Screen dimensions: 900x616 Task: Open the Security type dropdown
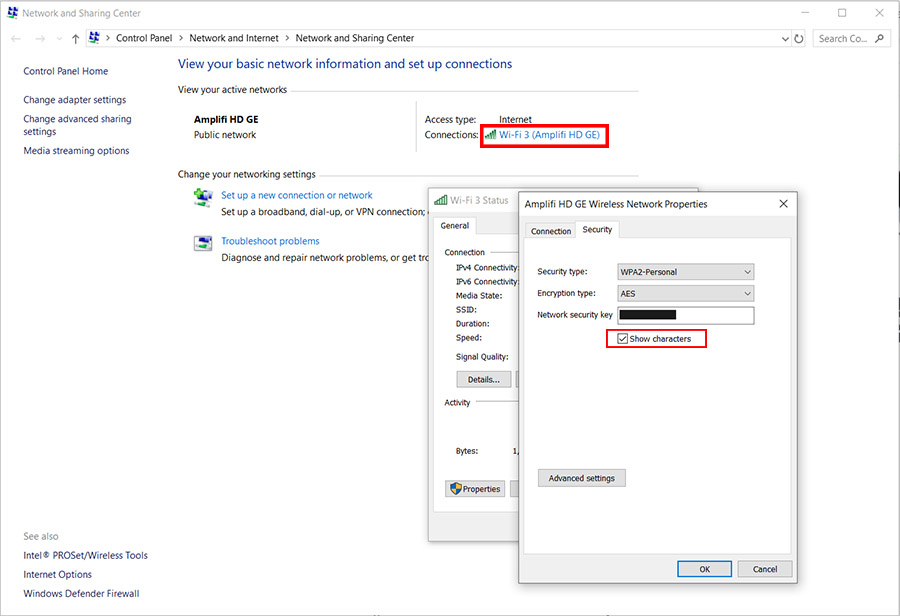coord(685,272)
